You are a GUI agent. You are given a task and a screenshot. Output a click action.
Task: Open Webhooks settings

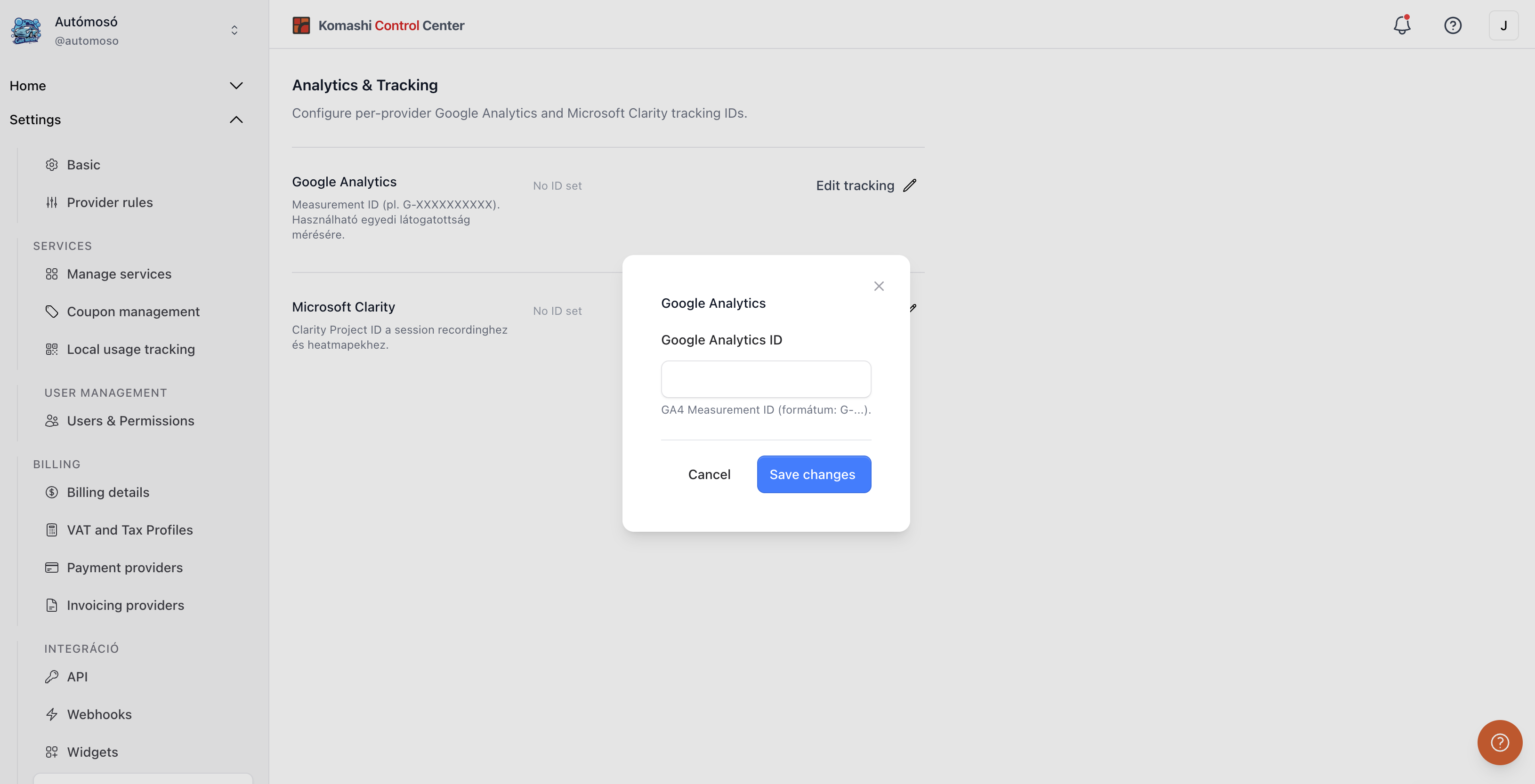click(x=99, y=714)
